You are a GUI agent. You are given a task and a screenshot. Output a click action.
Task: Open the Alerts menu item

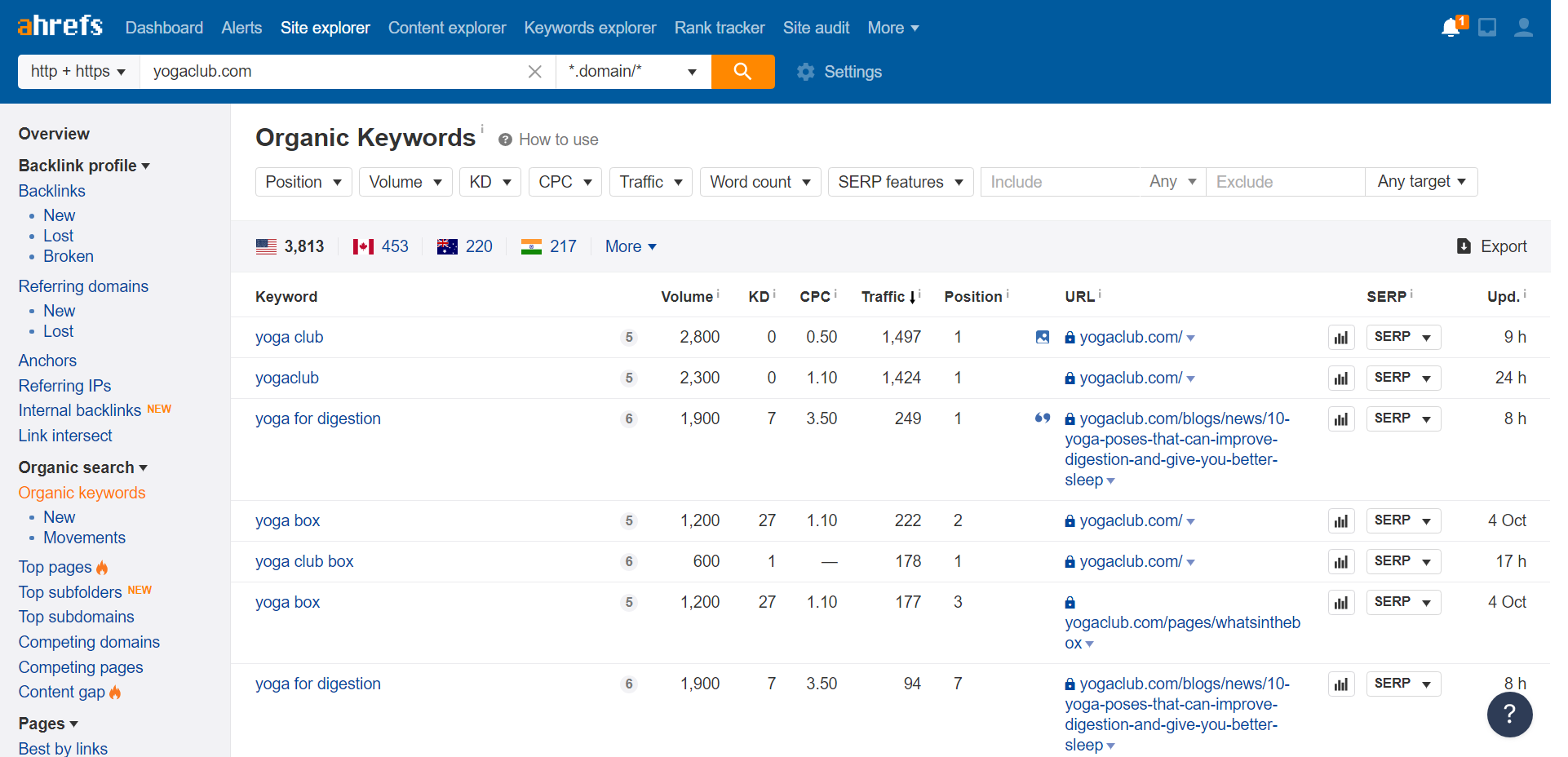(241, 28)
